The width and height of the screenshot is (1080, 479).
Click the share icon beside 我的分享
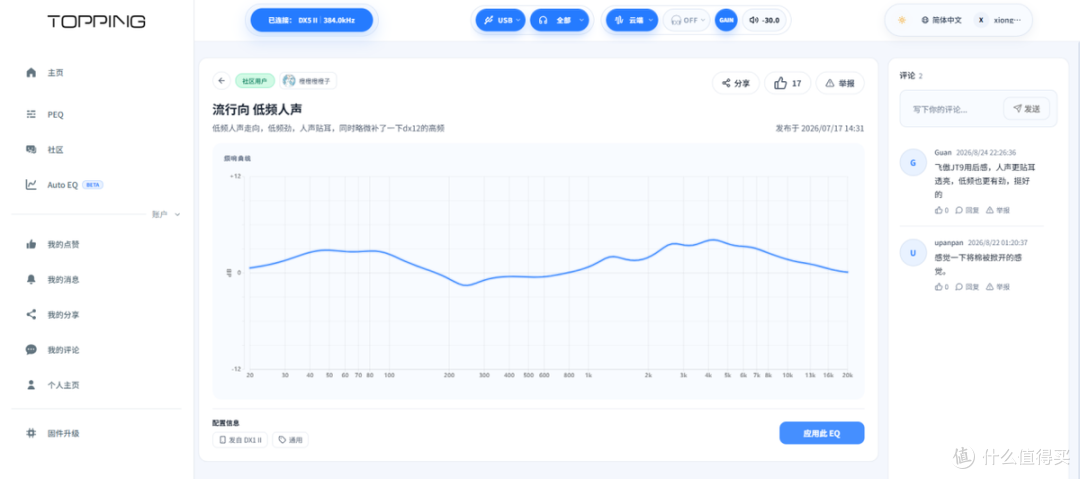(30, 314)
